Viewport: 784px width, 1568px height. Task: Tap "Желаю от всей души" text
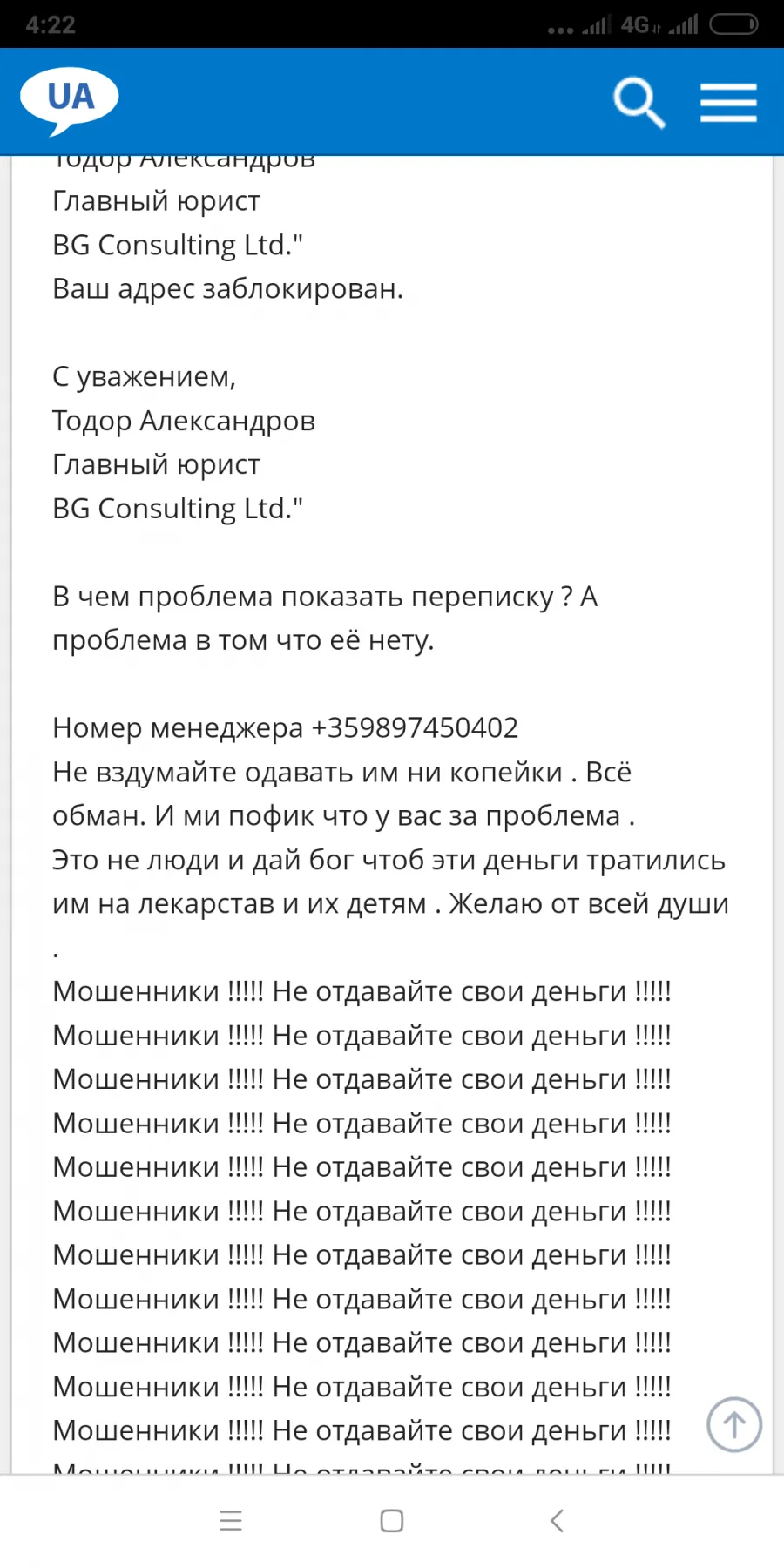(589, 904)
